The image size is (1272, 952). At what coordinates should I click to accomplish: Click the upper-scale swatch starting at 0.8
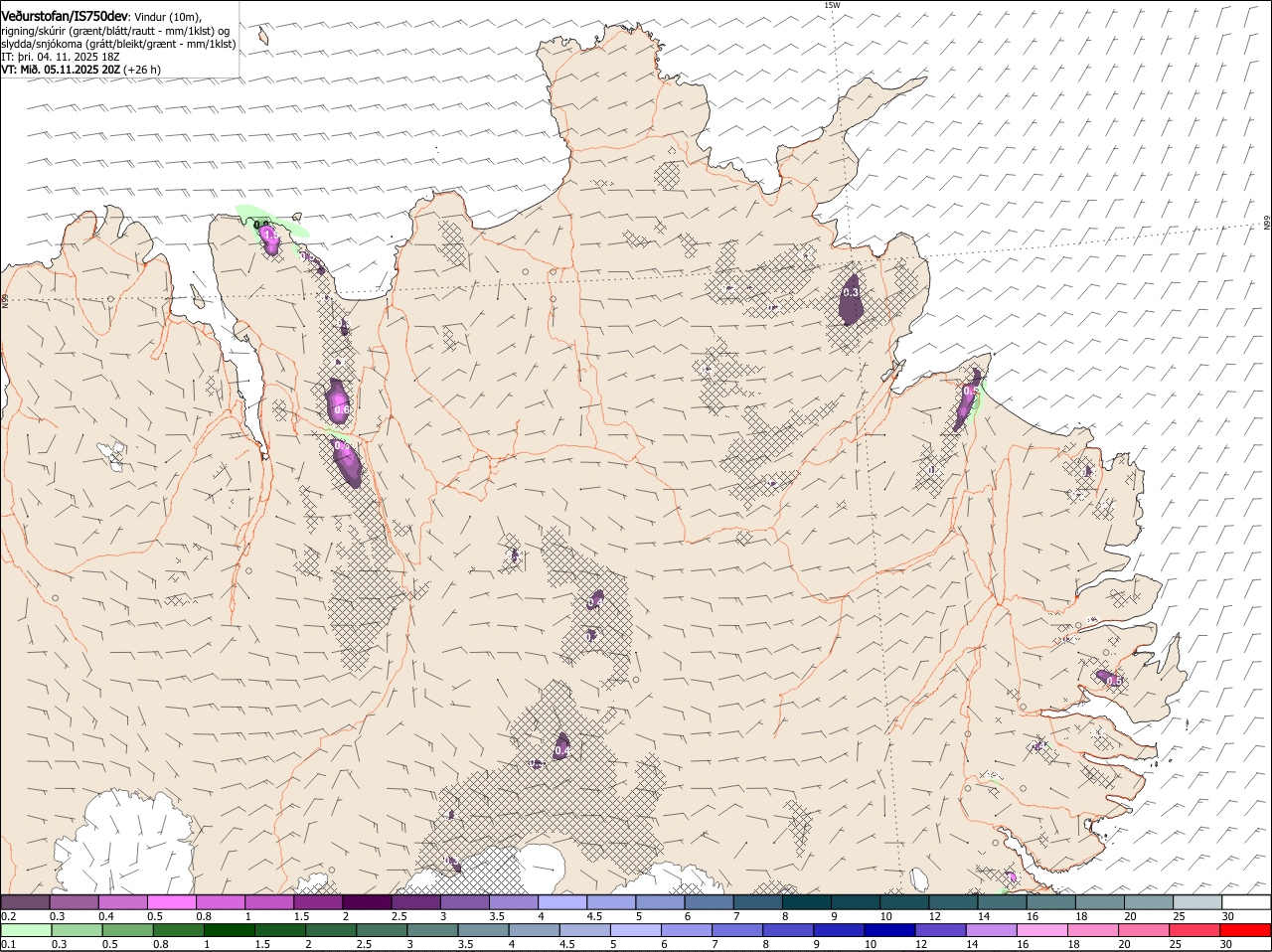[221, 902]
